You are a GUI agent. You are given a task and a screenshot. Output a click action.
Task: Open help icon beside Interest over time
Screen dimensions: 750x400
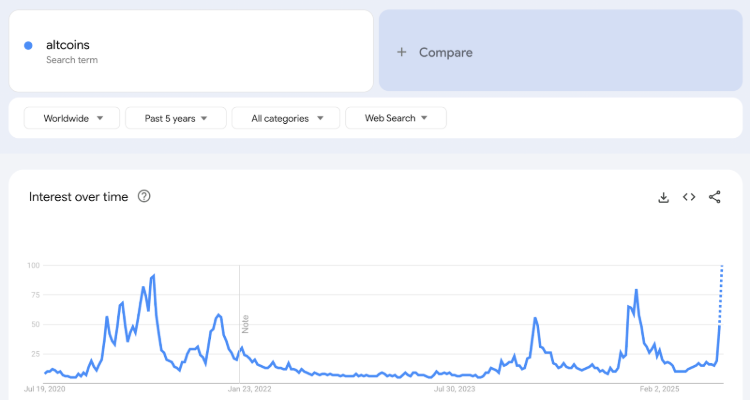tap(144, 196)
